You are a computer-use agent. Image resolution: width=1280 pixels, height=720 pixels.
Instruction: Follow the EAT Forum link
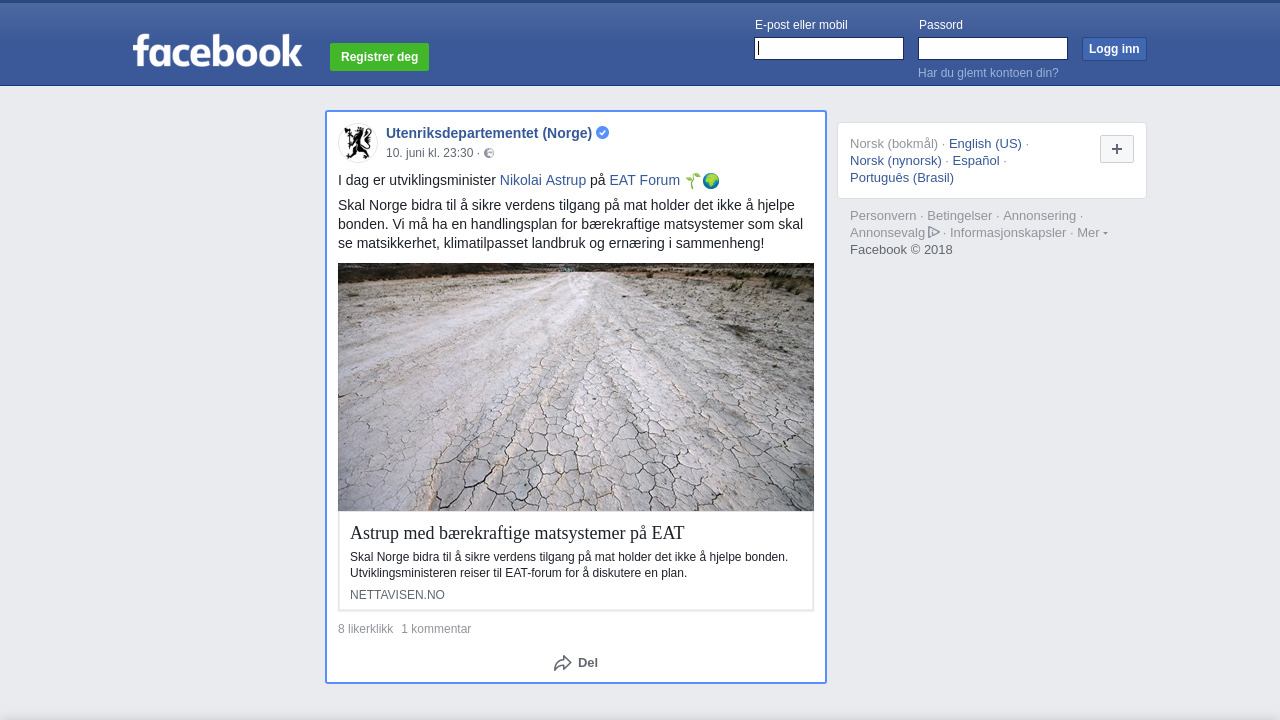coord(645,181)
